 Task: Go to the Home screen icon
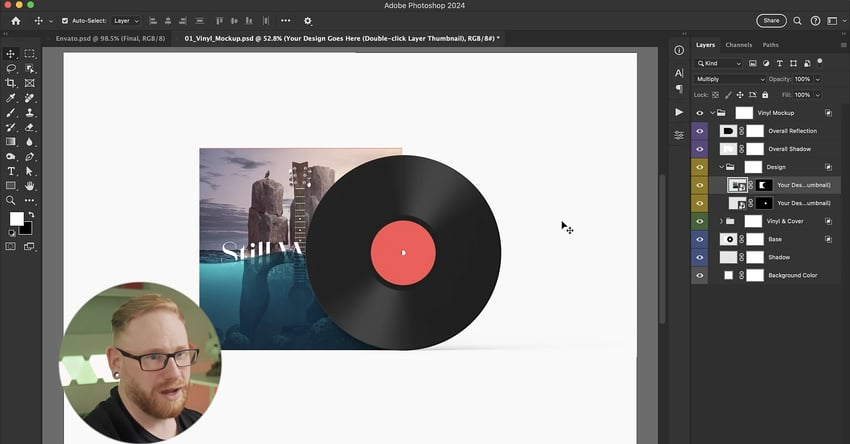point(16,21)
